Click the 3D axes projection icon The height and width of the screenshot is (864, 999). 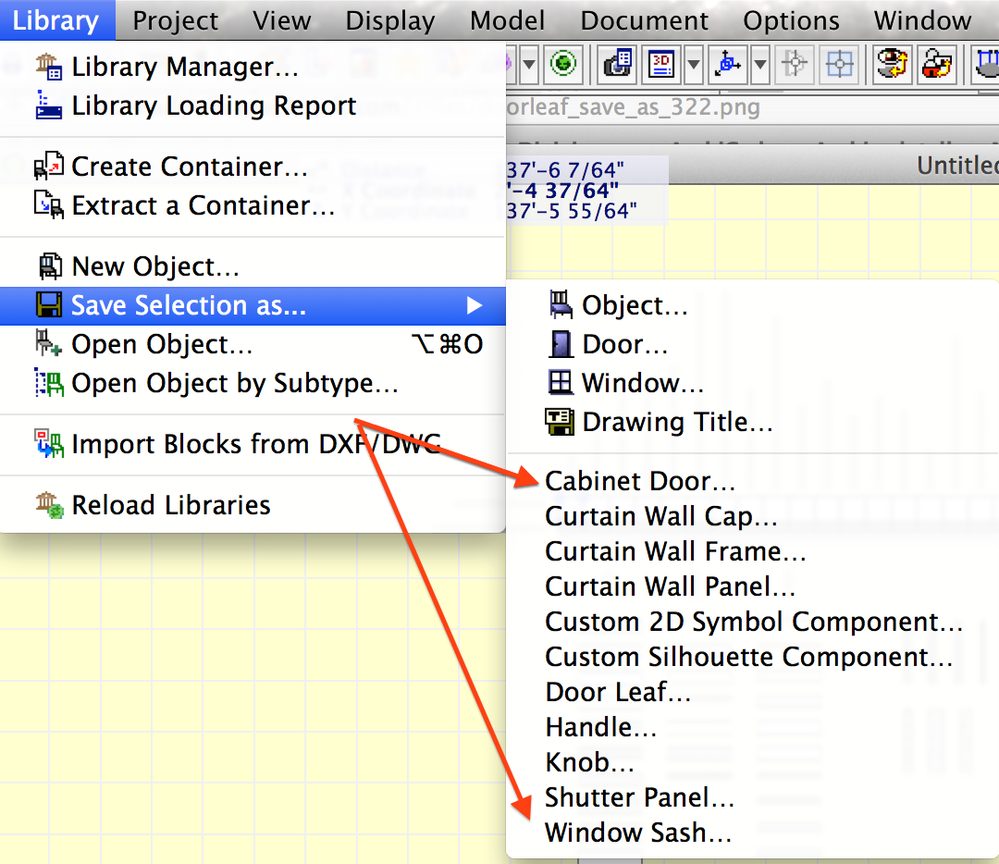728,66
